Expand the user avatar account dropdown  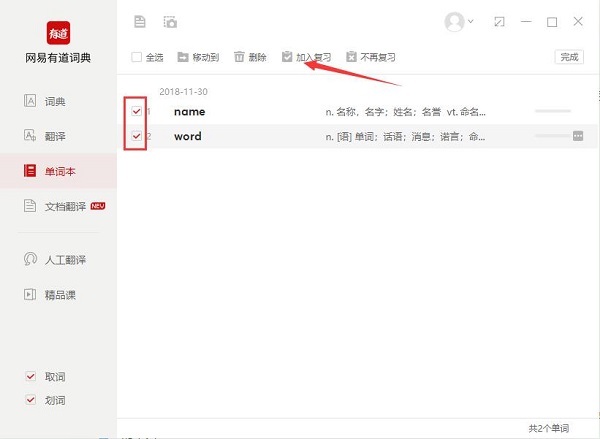click(460, 21)
